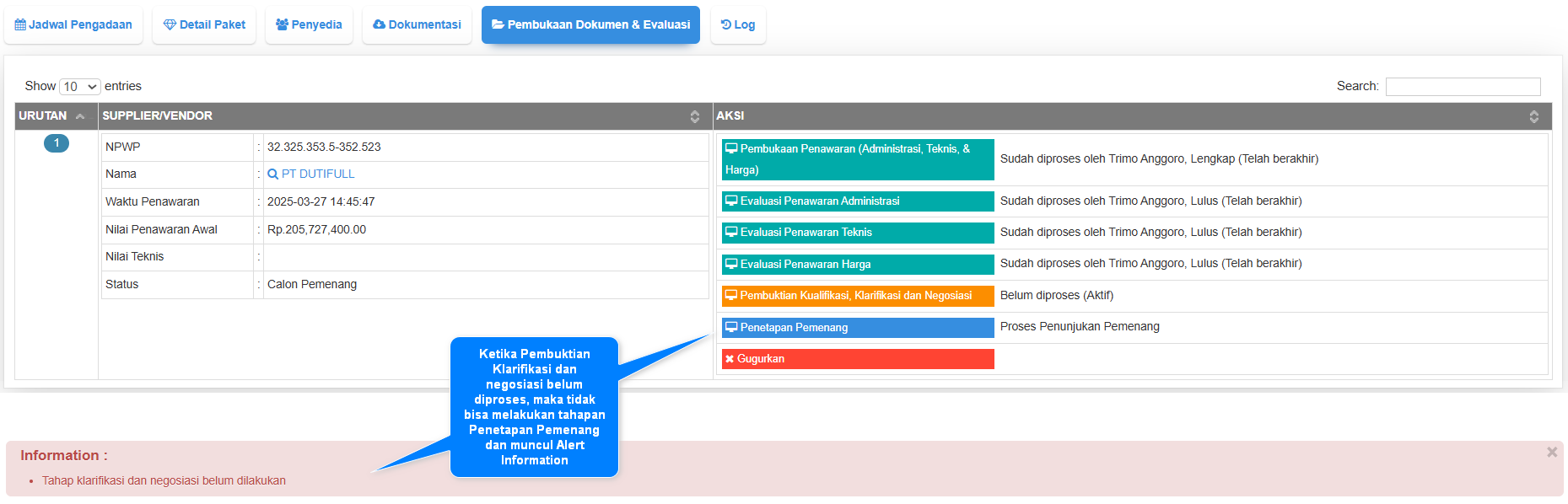Click the cloud icon on Dokumentasi
The height and width of the screenshot is (504, 1568).
click(x=379, y=25)
